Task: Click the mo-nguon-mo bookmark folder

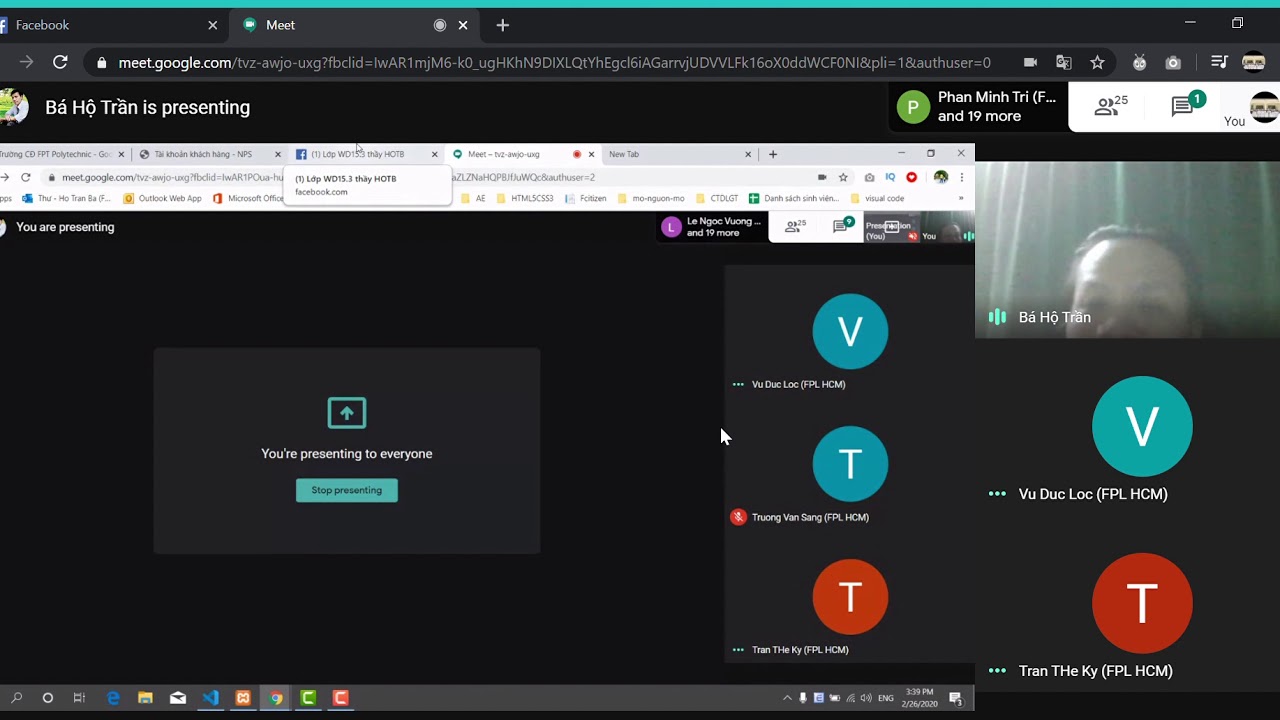Action: pos(651,198)
